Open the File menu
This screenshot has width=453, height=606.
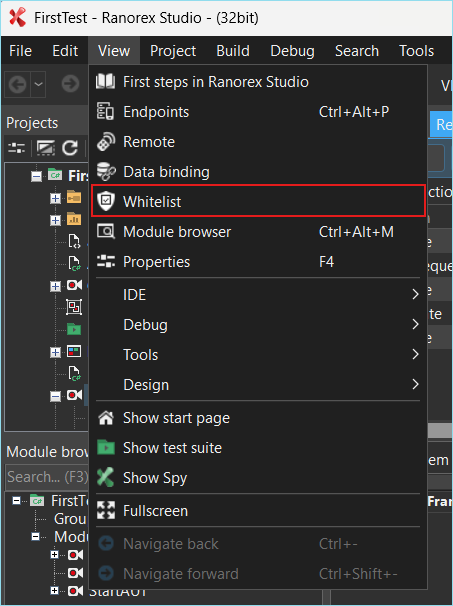tap(20, 51)
